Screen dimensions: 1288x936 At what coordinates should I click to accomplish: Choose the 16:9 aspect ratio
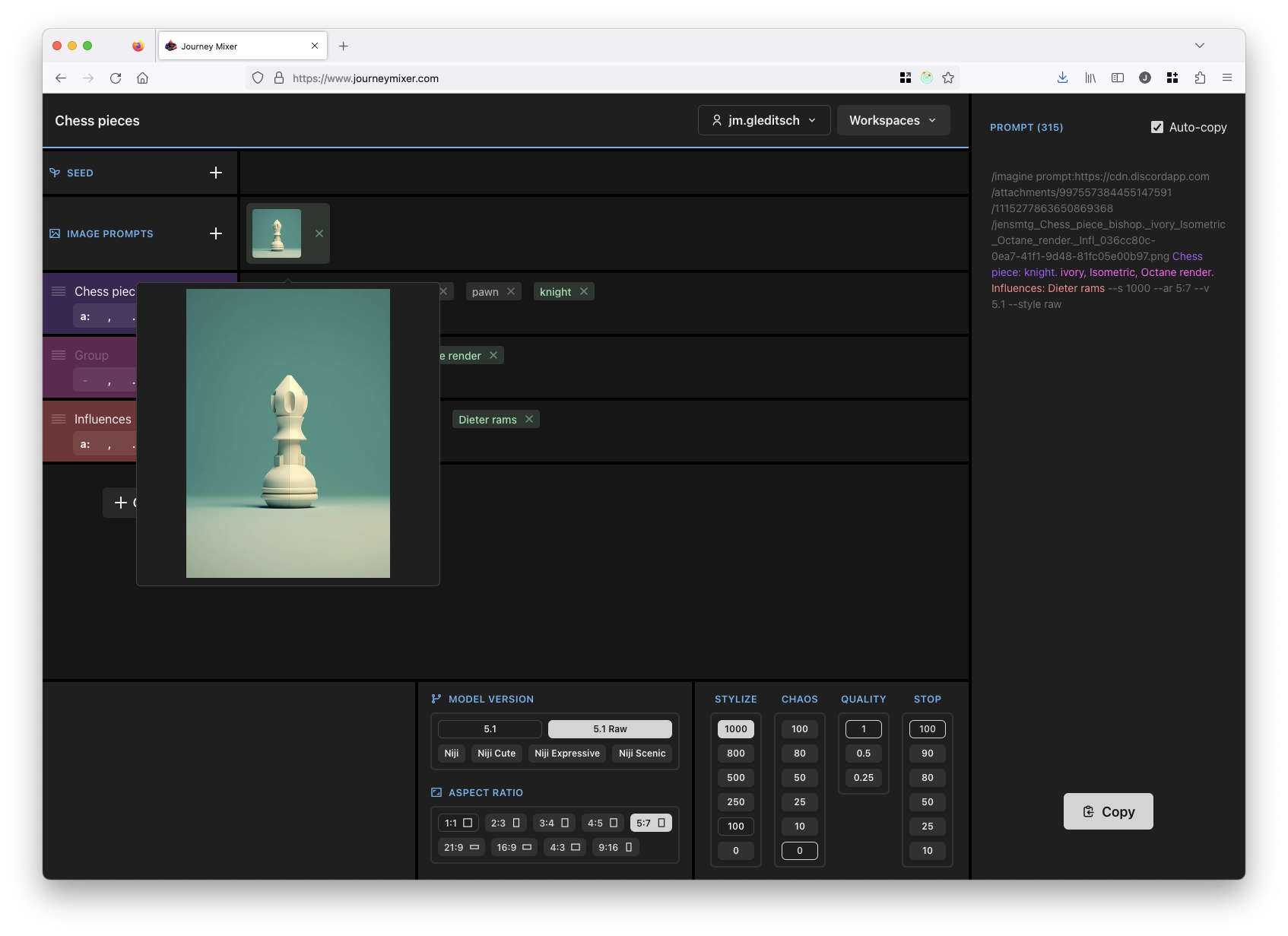(x=514, y=847)
